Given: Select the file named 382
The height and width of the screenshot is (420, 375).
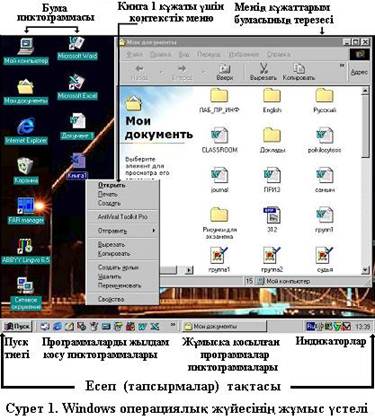Looking at the screenshot, I should pos(272,219).
